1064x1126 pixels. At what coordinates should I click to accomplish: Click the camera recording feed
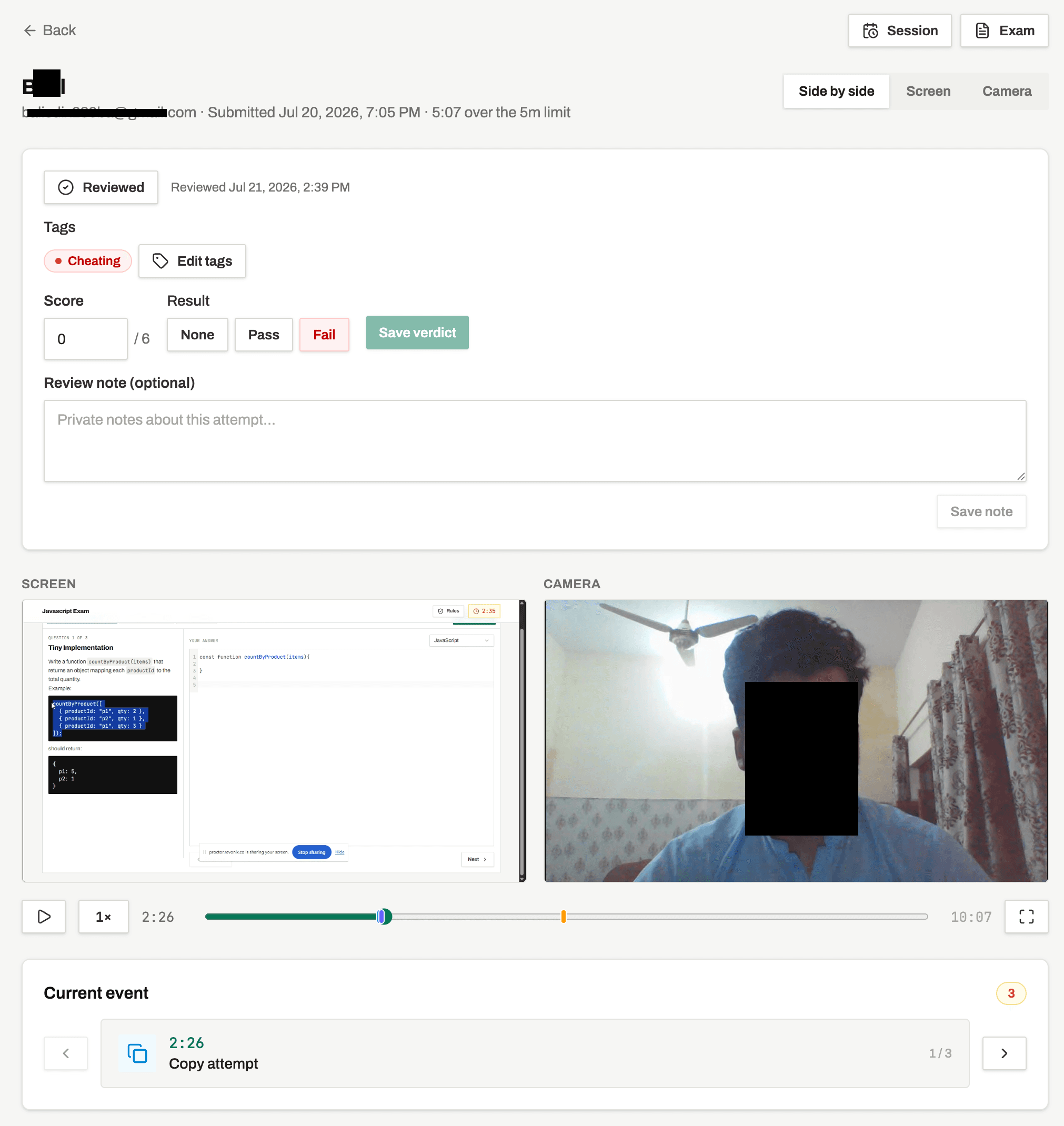pyautogui.click(x=796, y=740)
